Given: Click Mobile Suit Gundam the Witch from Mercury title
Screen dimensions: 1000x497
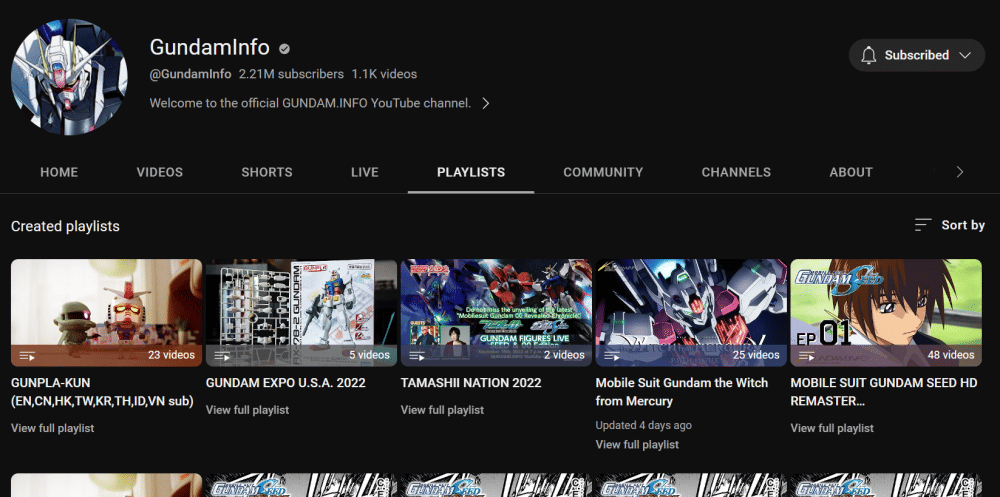Looking at the screenshot, I should pyautogui.click(x=682, y=392).
